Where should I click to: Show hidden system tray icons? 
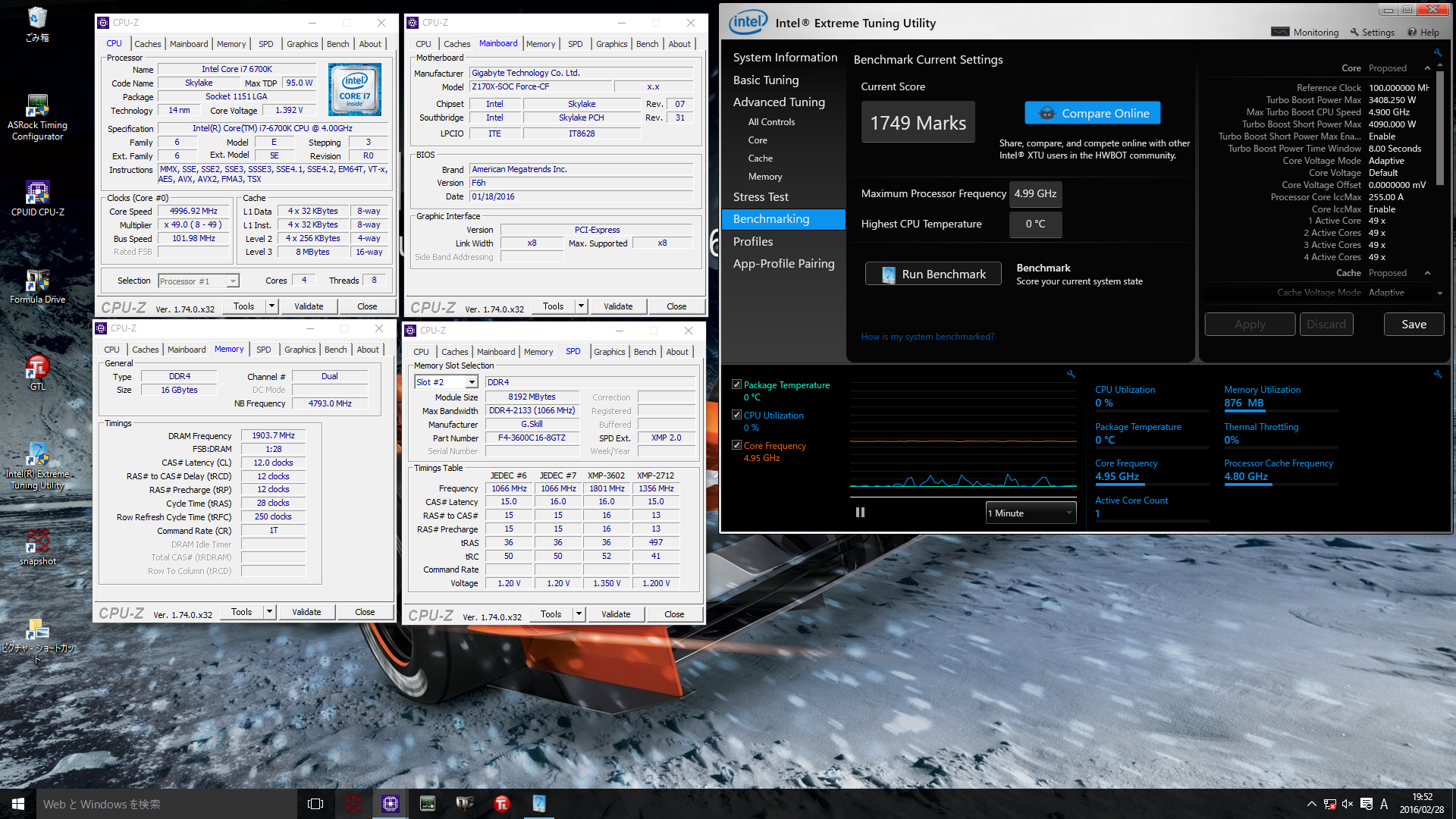pyautogui.click(x=1311, y=804)
